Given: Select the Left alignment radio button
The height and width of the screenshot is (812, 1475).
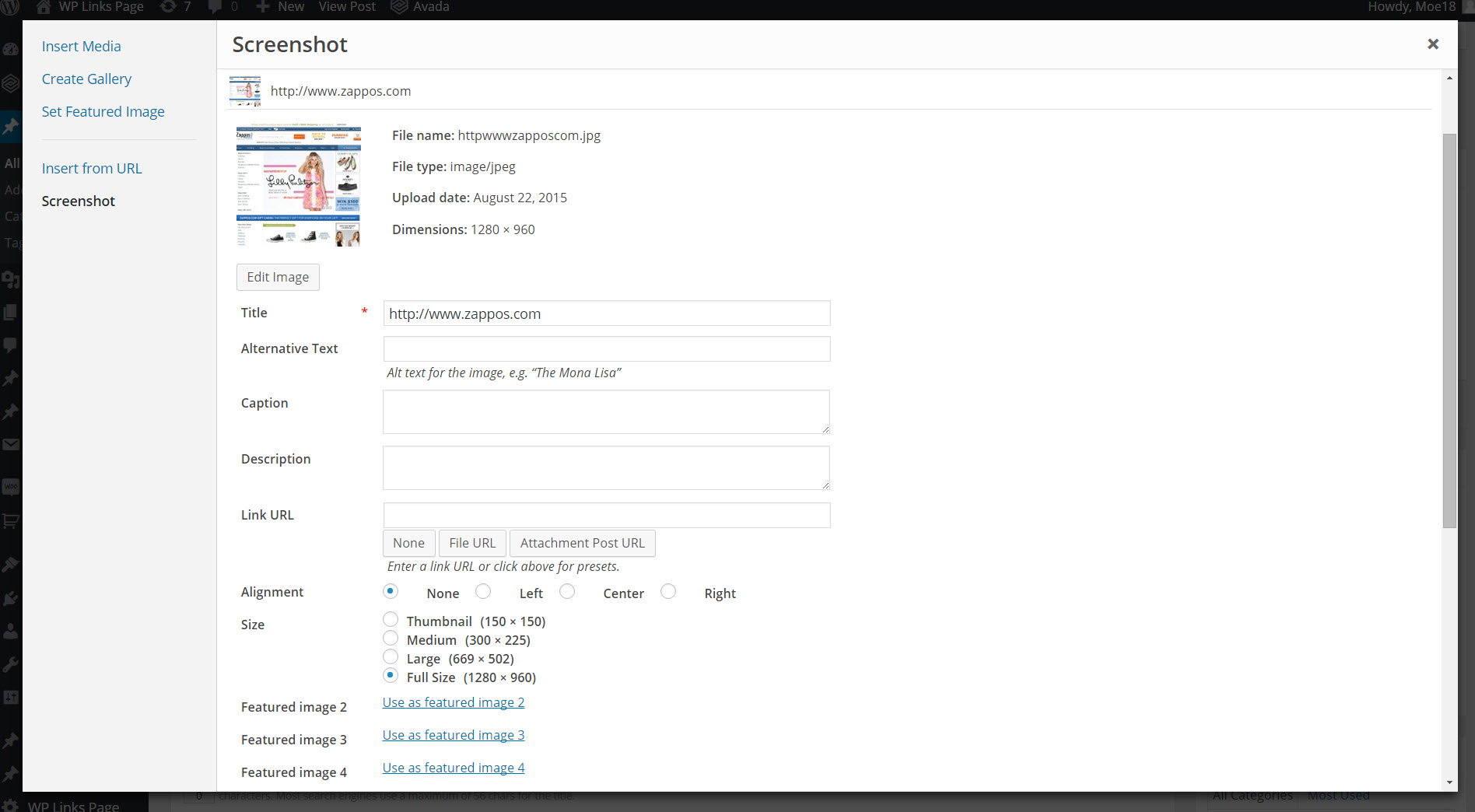Looking at the screenshot, I should [484, 592].
